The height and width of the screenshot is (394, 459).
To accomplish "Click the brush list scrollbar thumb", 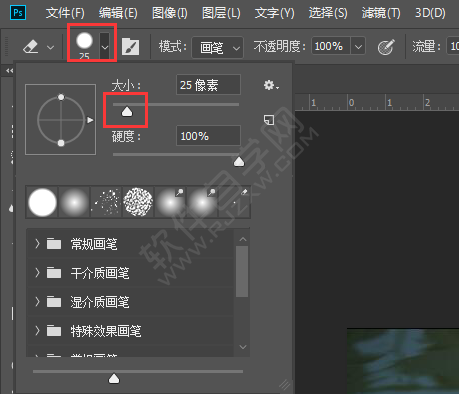I will pyautogui.click(x=242, y=271).
